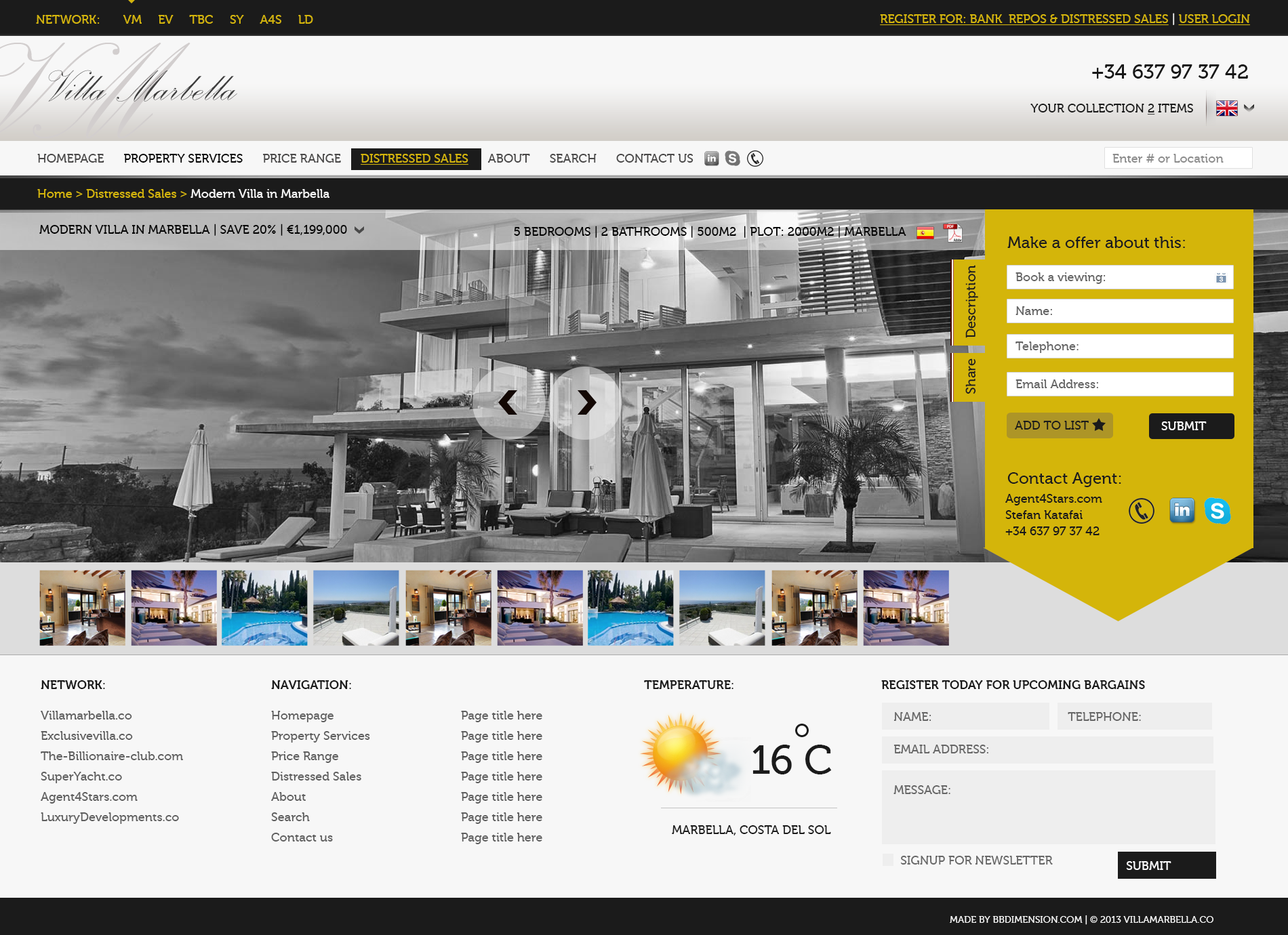Open footer Property Services navigation link
The width and height of the screenshot is (1288, 935).
pyautogui.click(x=321, y=736)
